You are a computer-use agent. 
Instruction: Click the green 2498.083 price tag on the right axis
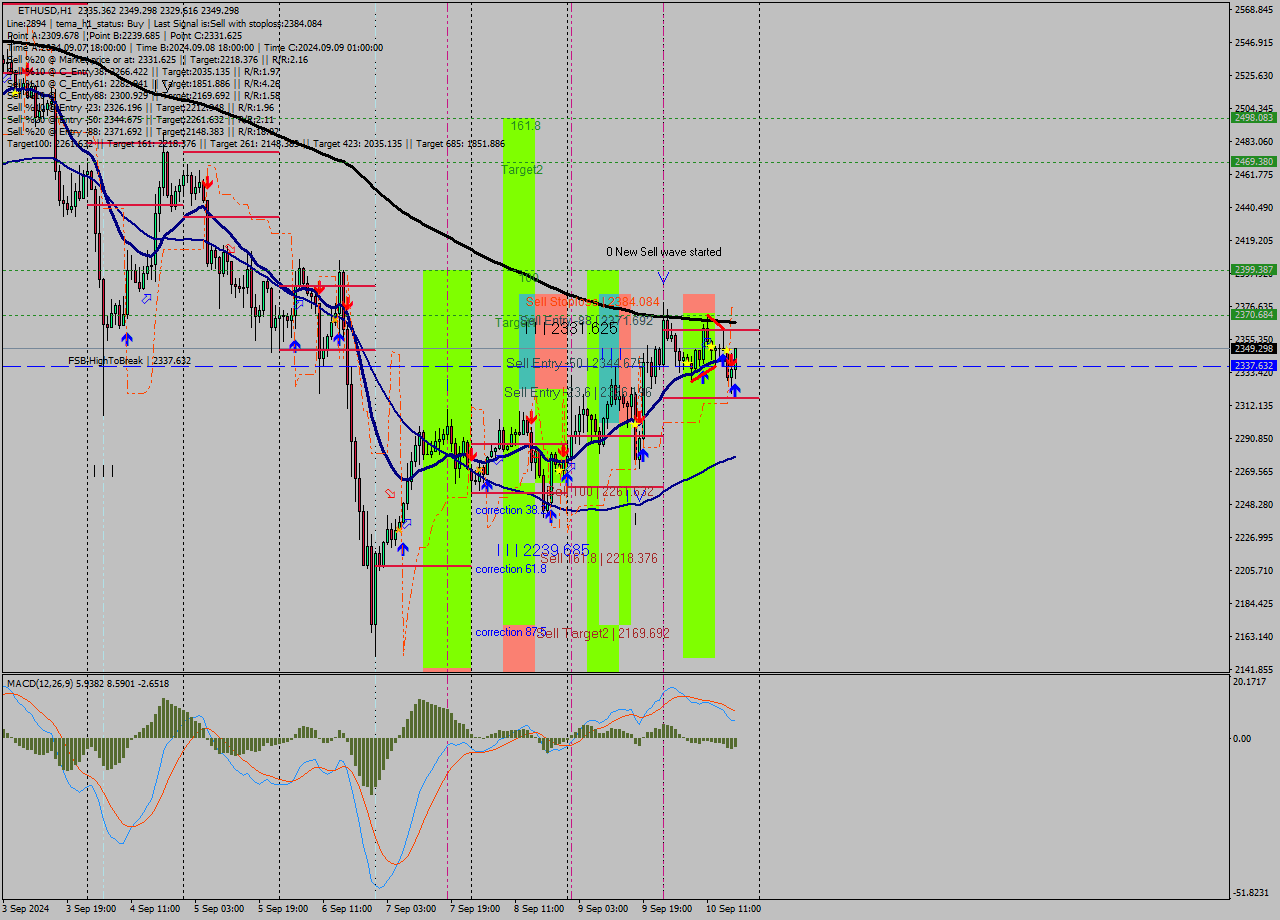(1253, 116)
